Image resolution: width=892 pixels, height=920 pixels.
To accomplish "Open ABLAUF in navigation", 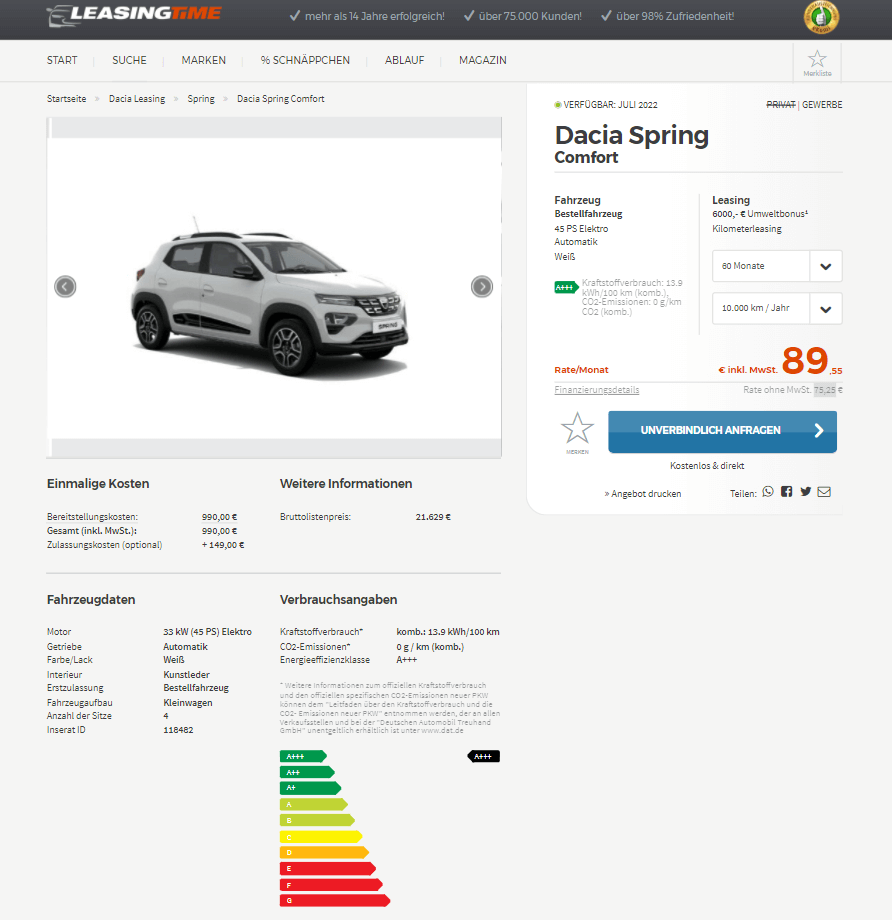I will coord(404,60).
